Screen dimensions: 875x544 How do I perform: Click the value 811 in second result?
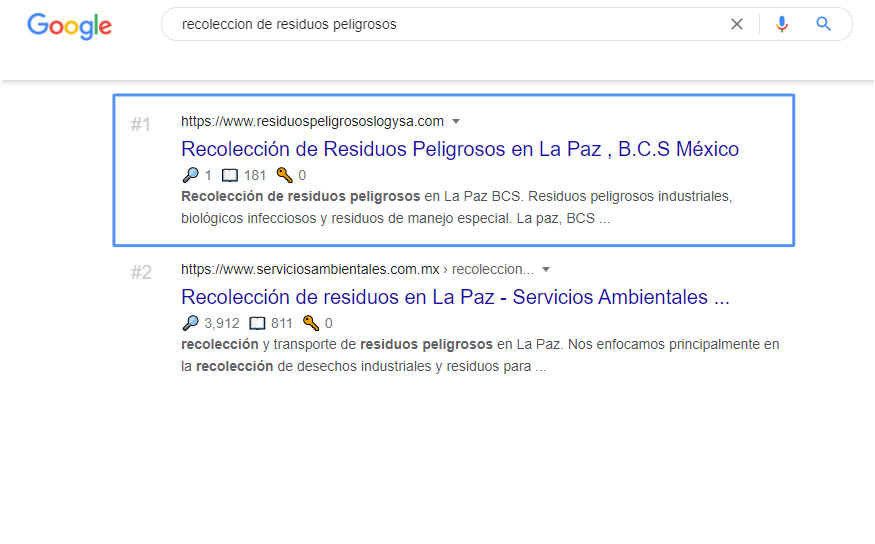point(282,324)
